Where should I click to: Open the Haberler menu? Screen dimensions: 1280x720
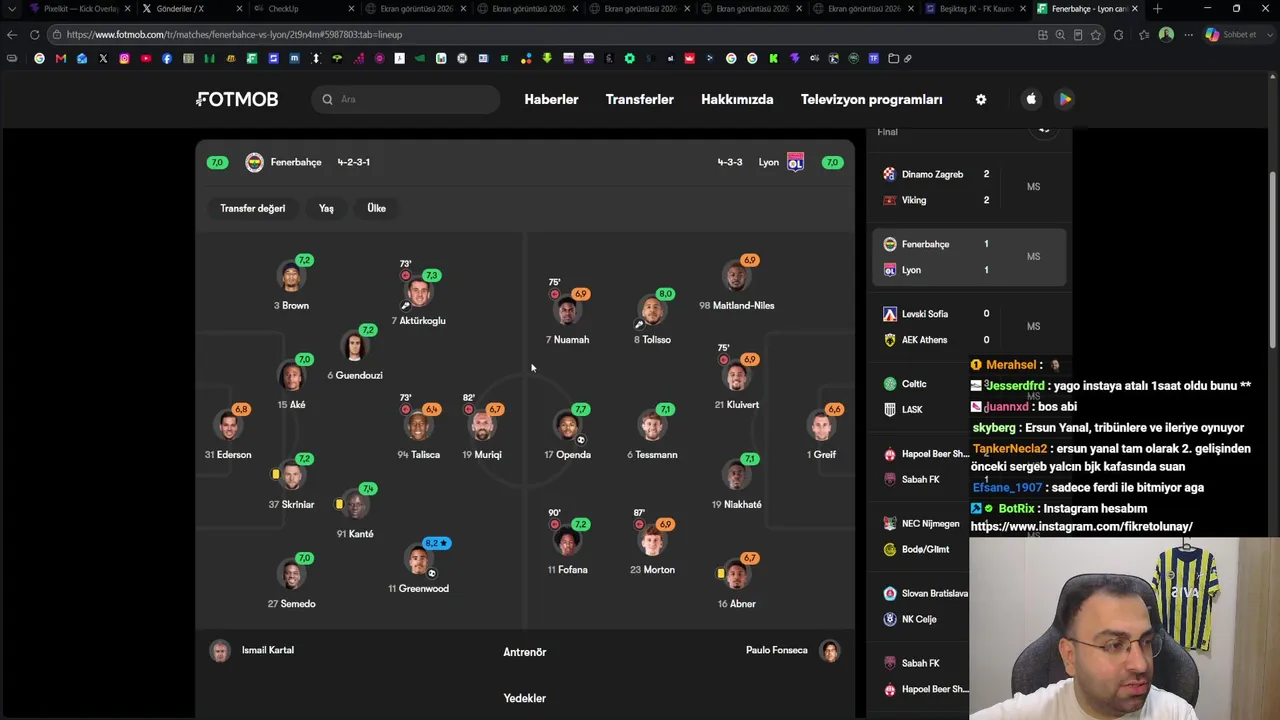coord(551,99)
